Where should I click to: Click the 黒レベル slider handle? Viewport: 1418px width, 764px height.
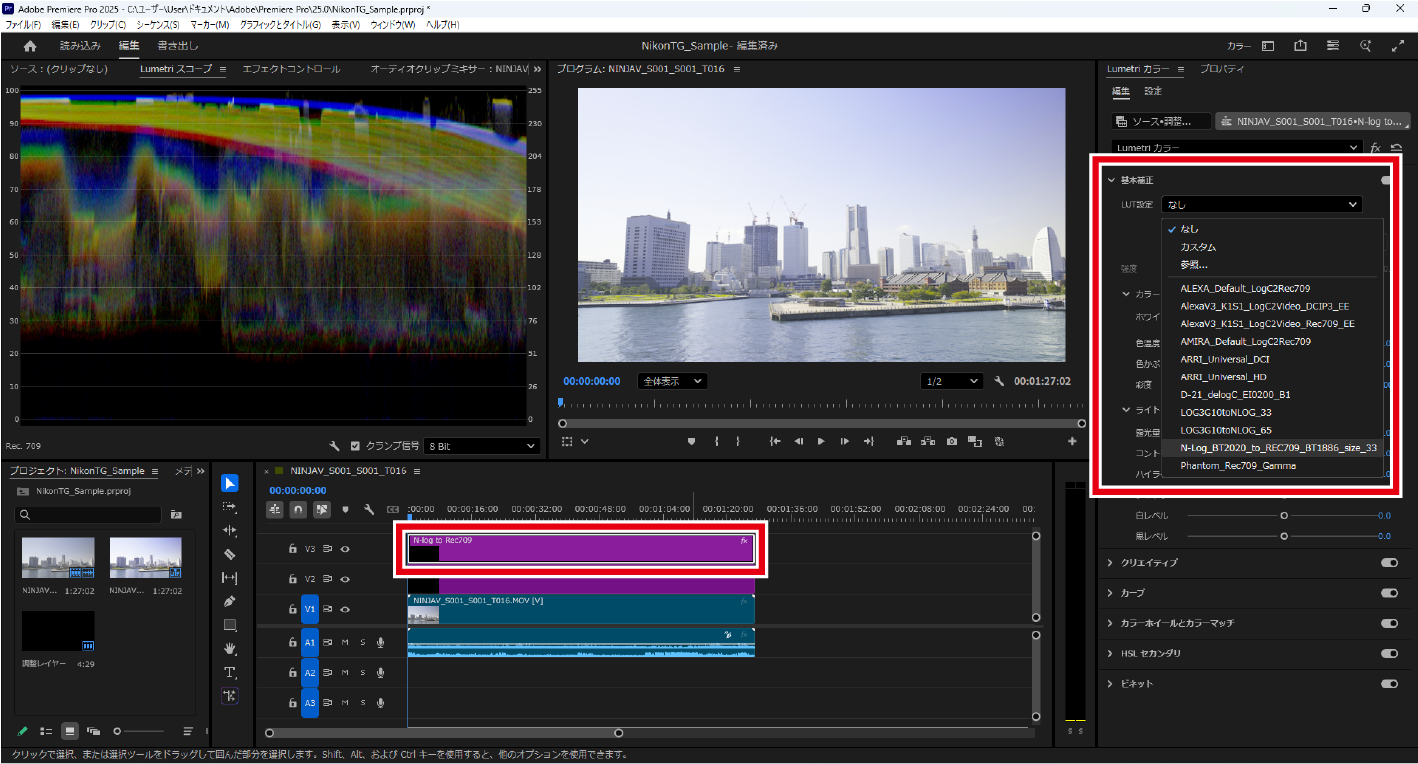click(x=1284, y=537)
